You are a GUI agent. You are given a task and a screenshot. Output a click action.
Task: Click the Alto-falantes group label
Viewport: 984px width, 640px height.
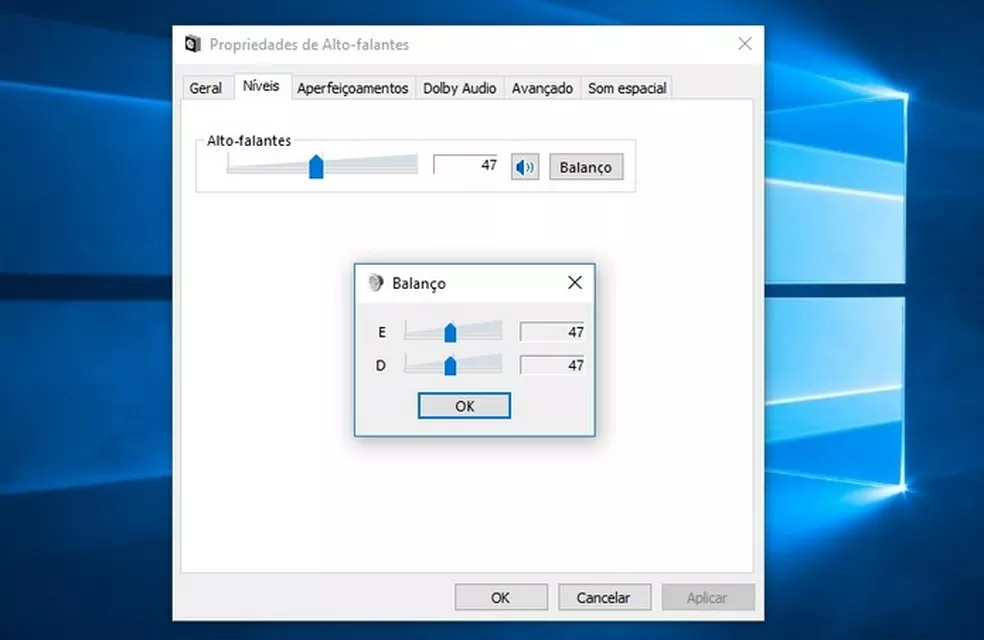[249, 141]
